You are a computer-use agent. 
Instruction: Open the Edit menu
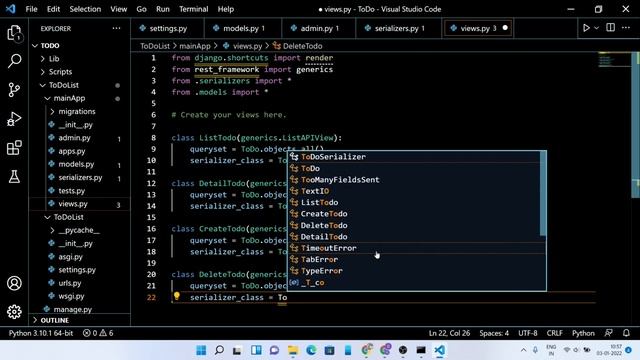53,9
